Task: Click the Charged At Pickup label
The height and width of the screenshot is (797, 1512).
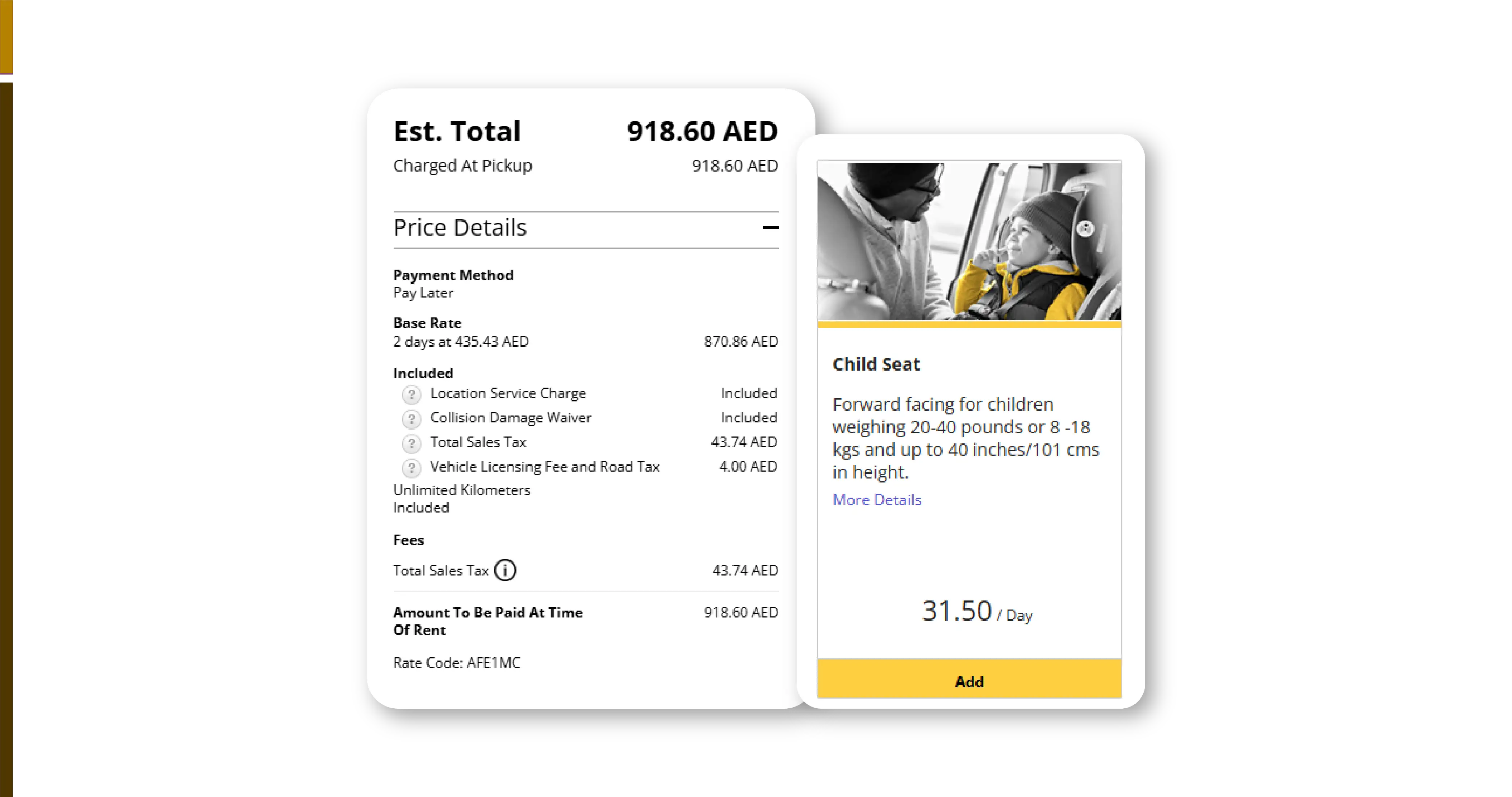Action: coord(462,166)
